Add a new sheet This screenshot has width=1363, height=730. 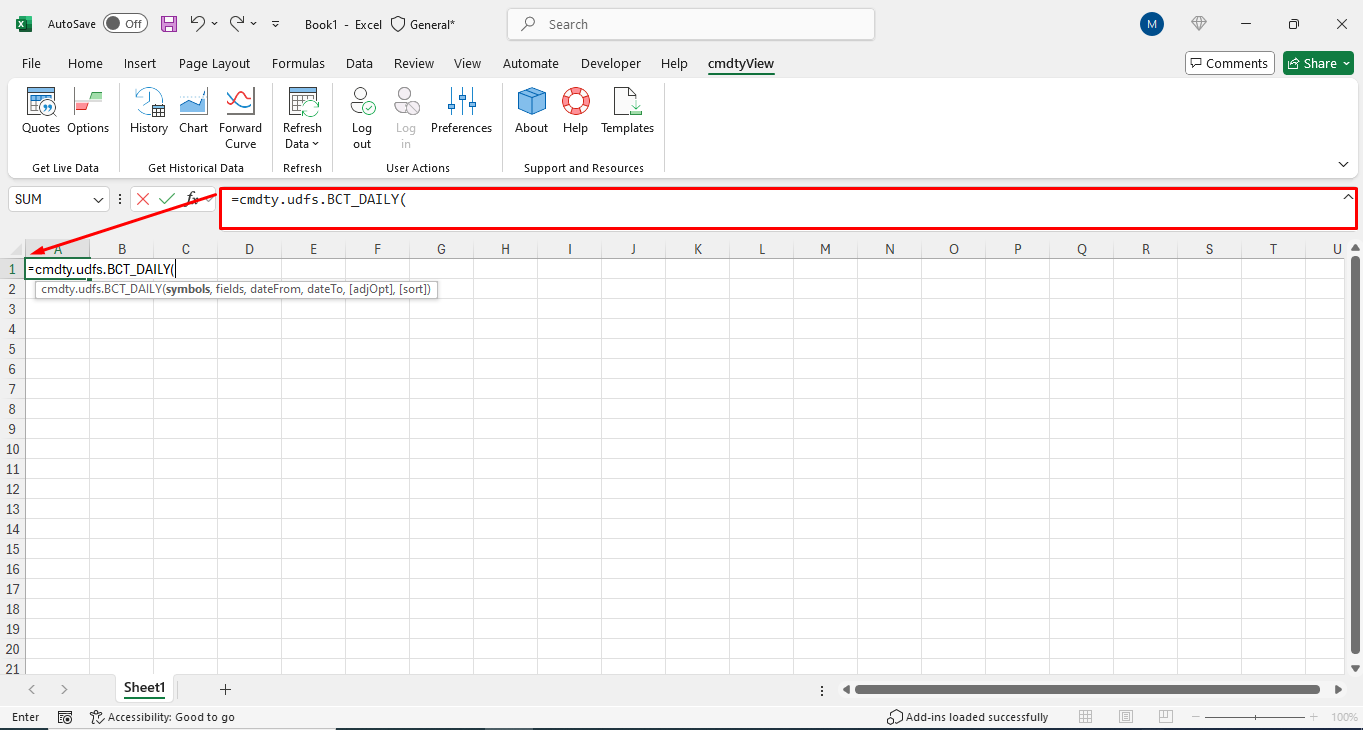225,689
